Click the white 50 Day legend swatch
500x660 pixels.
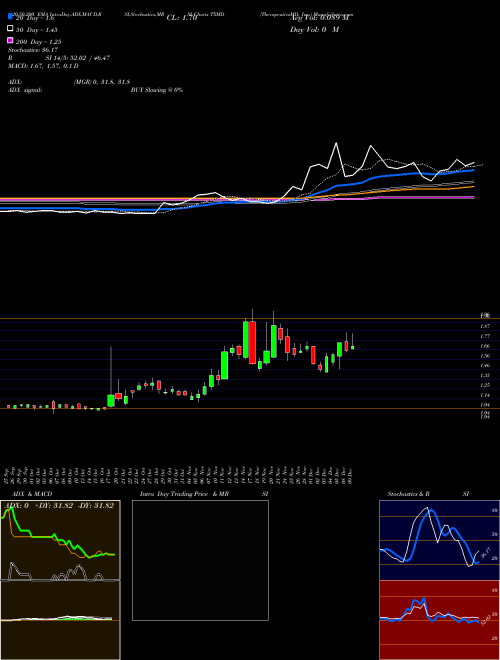10,29
